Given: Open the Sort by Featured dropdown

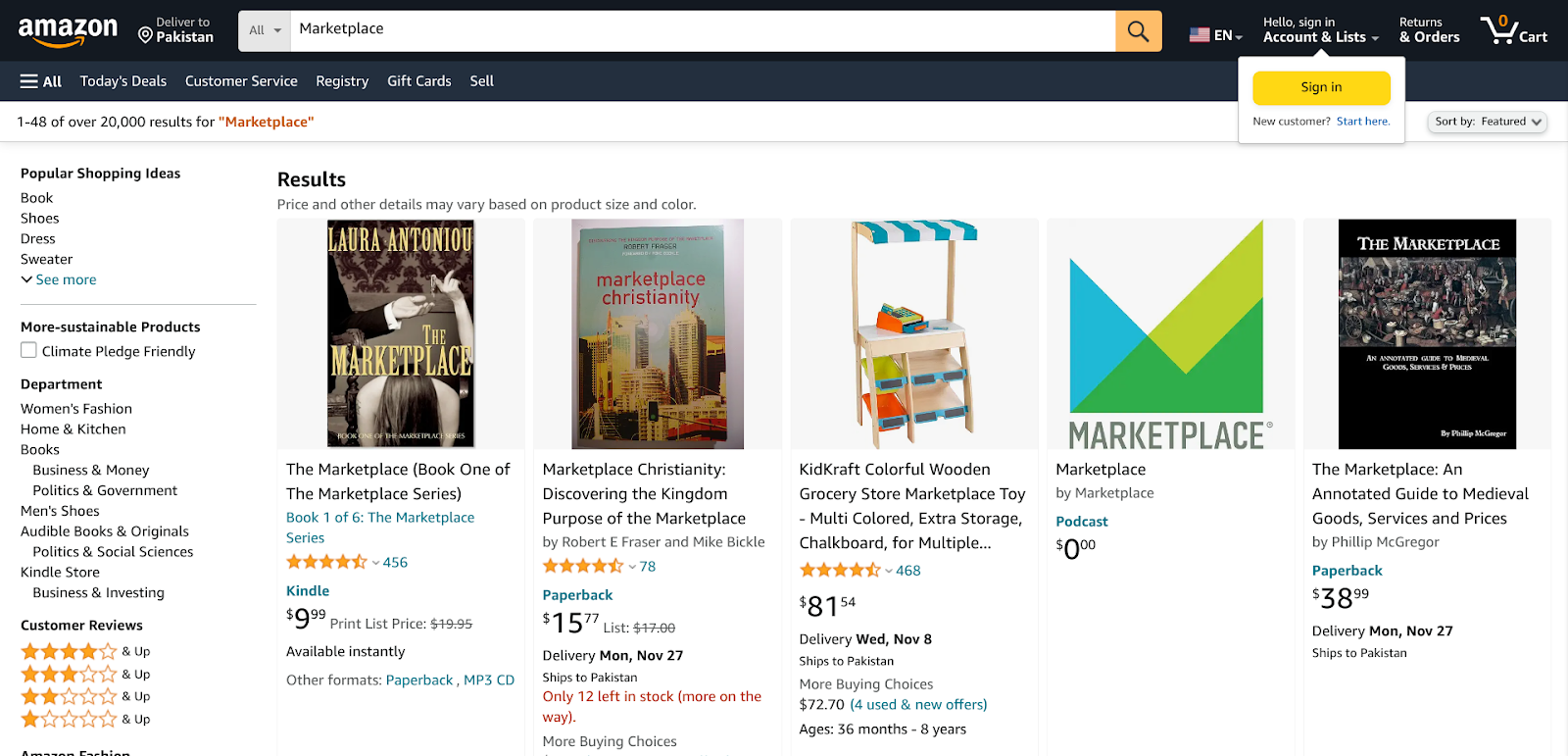Looking at the screenshot, I should click(1487, 122).
